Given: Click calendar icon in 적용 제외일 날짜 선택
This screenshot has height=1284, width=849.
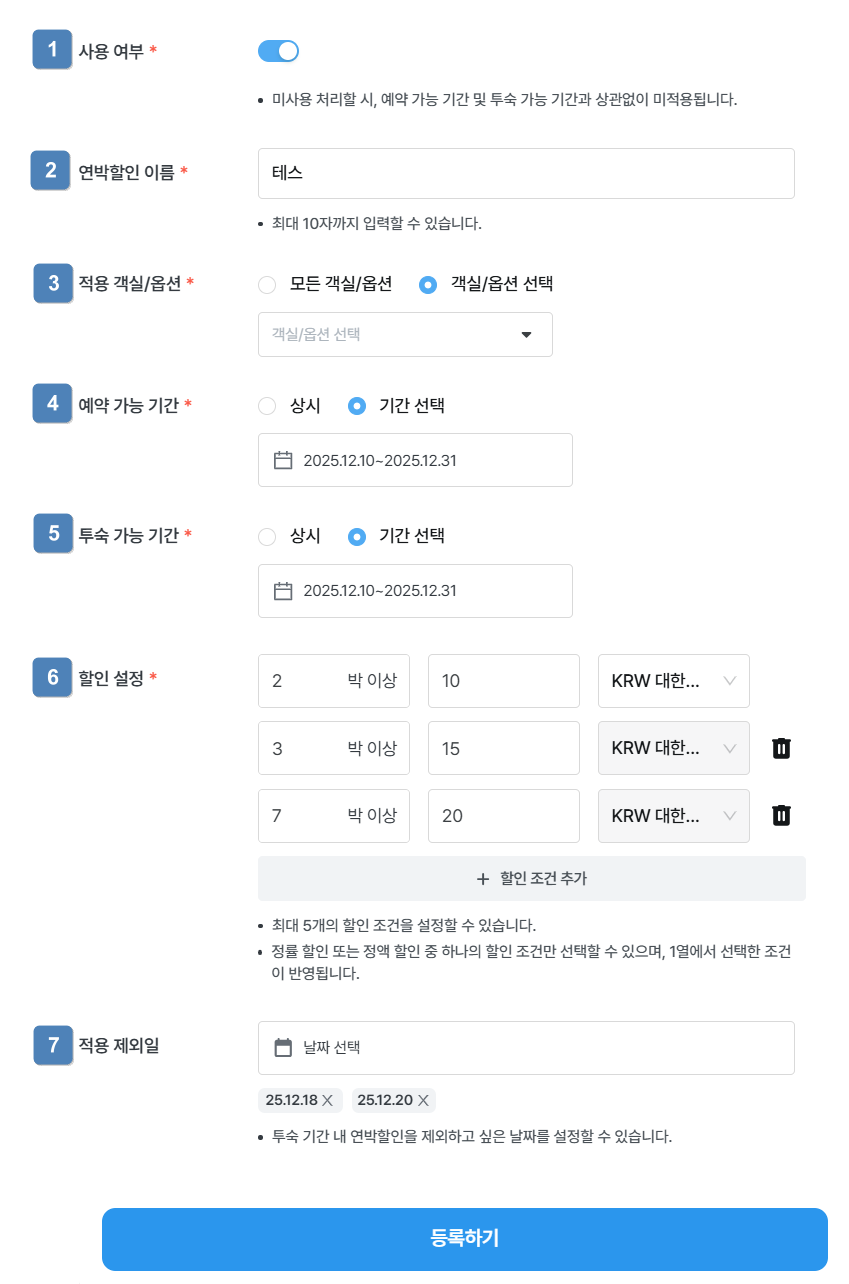Looking at the screenshot, I should [x=283, y=1048].
